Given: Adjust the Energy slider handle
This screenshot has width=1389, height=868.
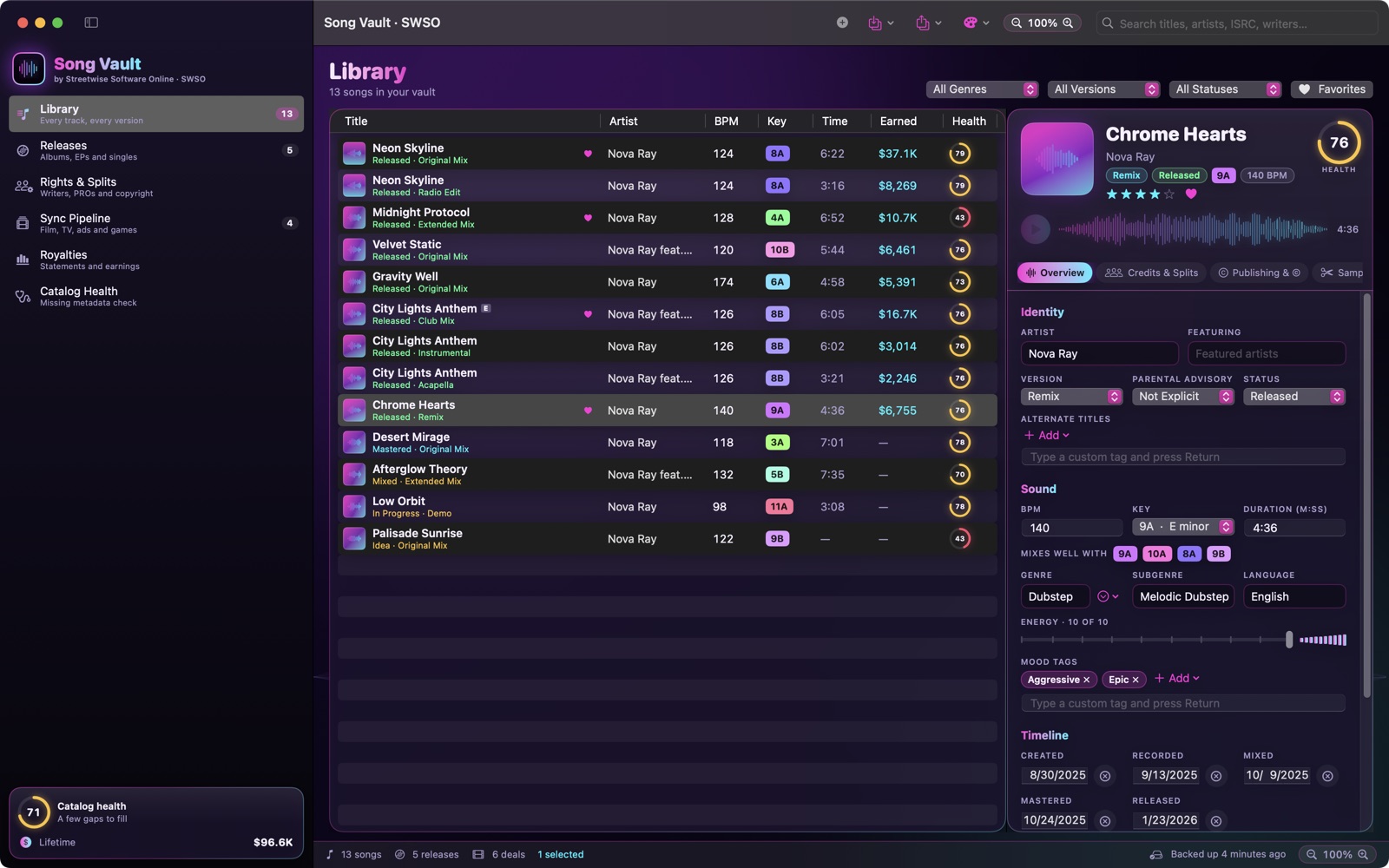Looking at the screenshot, I should click(x=1289, y=640).
